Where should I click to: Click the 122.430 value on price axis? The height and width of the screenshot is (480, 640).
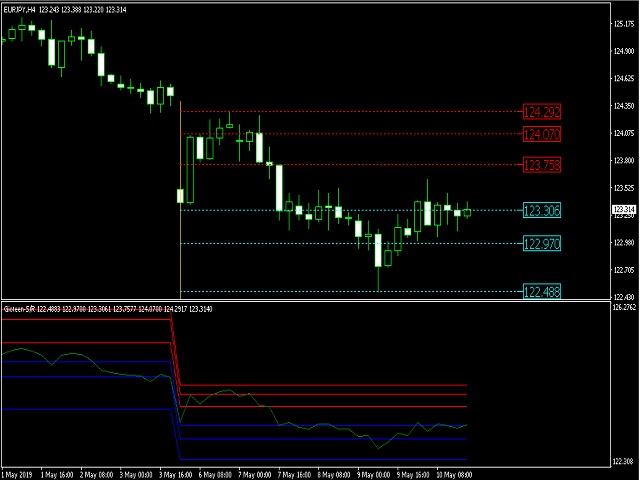pyautogui.click(x=624, y=297)
